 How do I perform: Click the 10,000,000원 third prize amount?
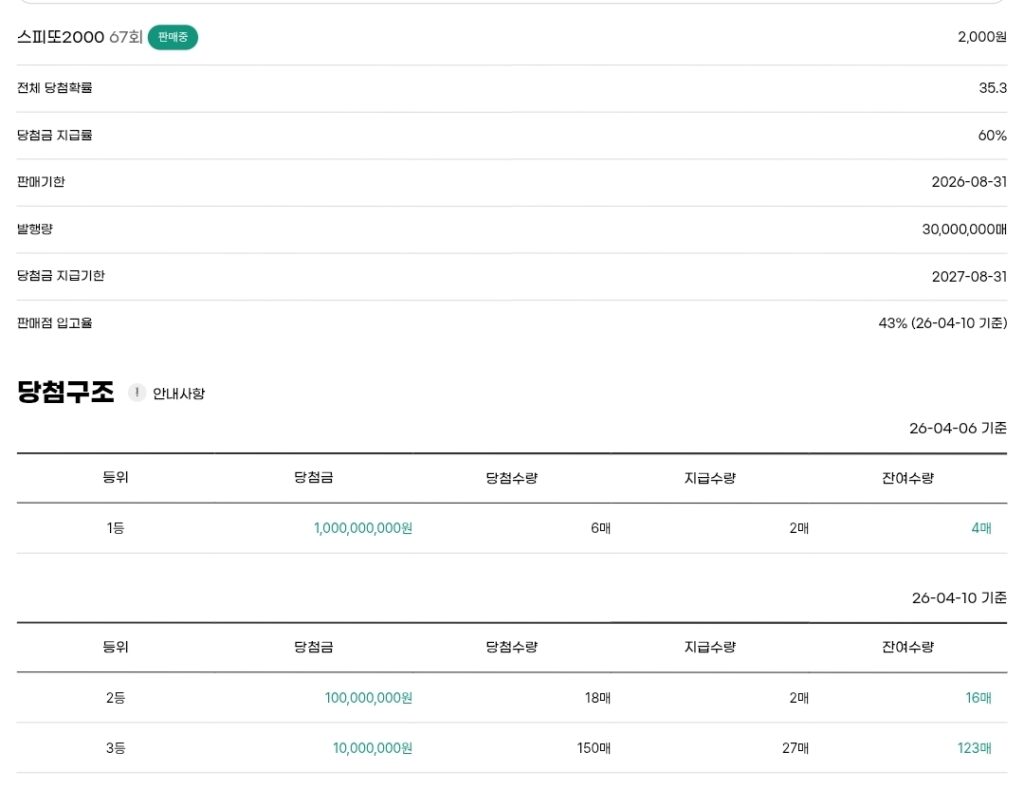372,748
